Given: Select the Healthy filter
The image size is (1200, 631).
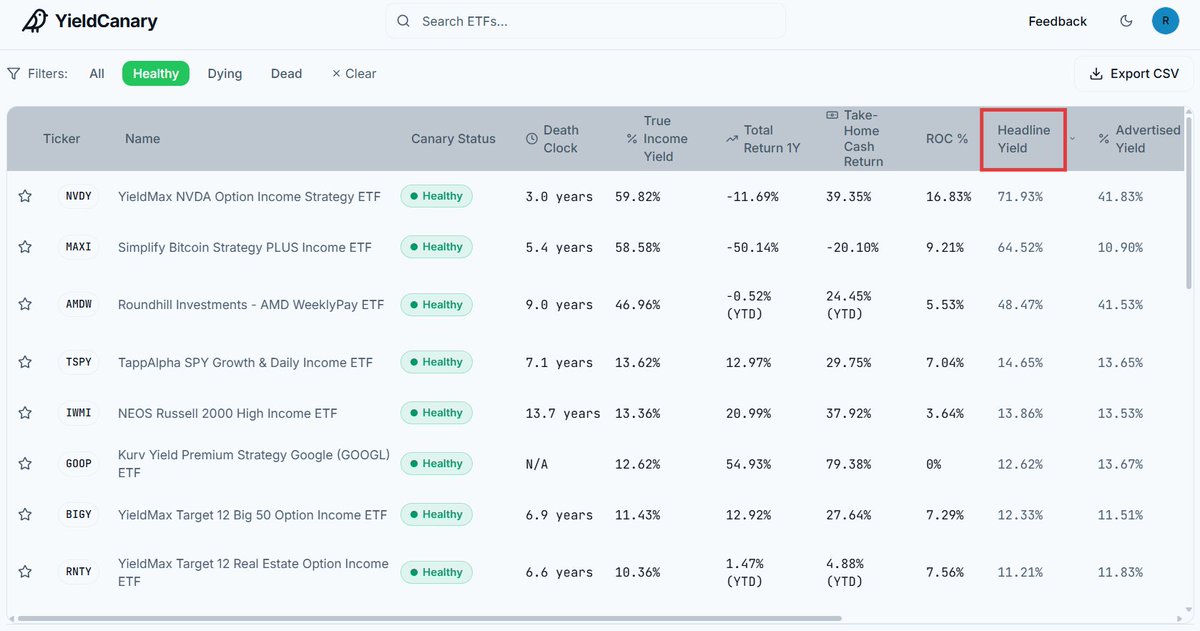Looking at the screenshot, I should [156, 74].
